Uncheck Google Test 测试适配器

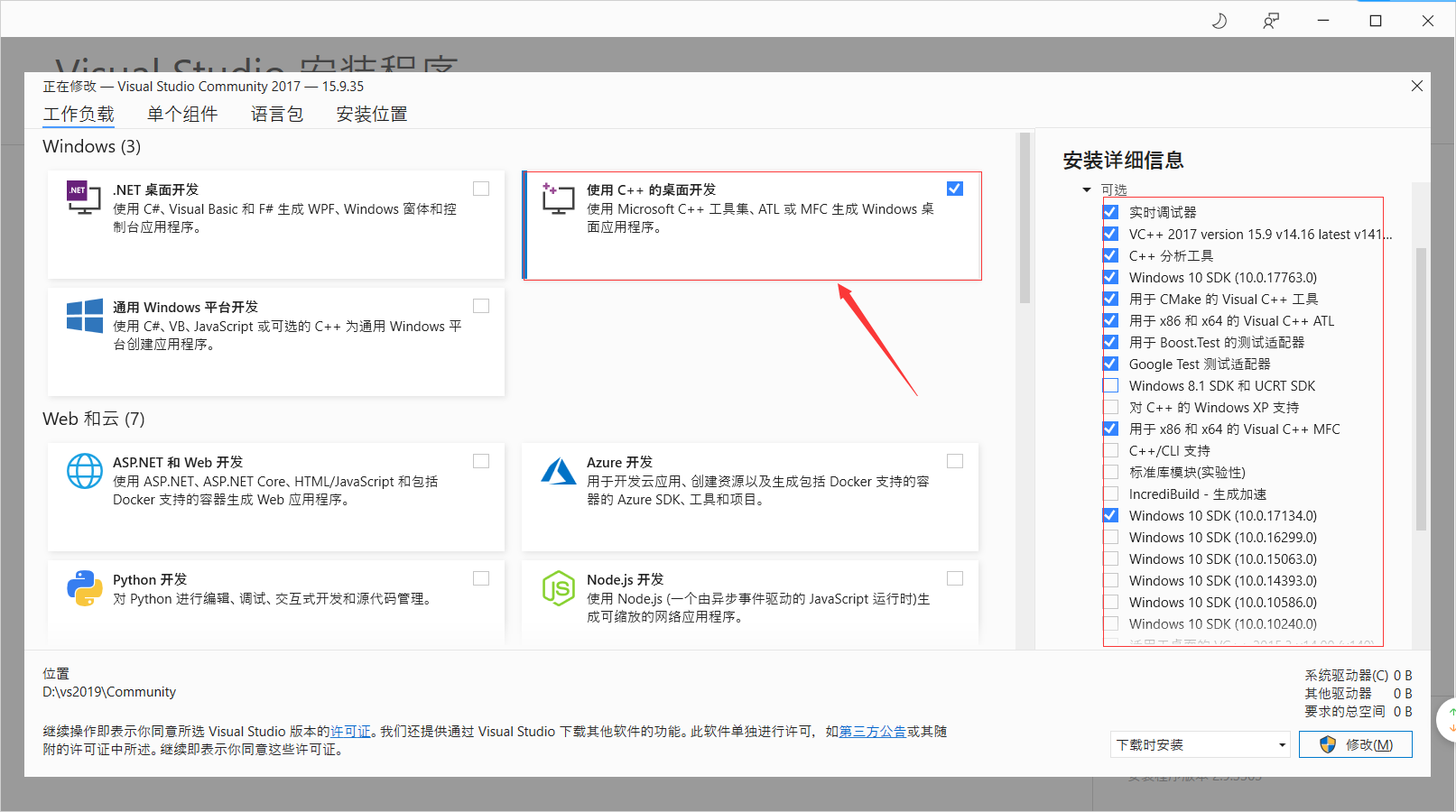[x=1111, y=364]
